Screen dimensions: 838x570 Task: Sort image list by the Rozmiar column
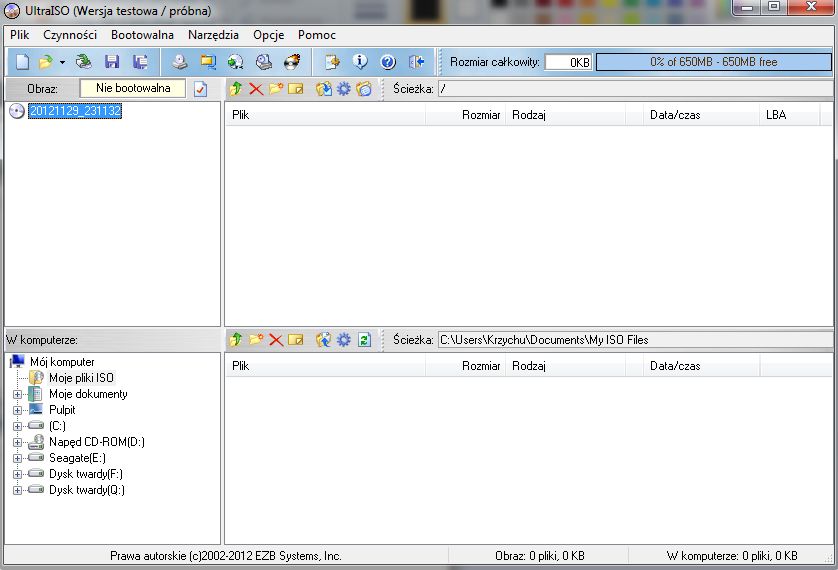tap(465, 115)
